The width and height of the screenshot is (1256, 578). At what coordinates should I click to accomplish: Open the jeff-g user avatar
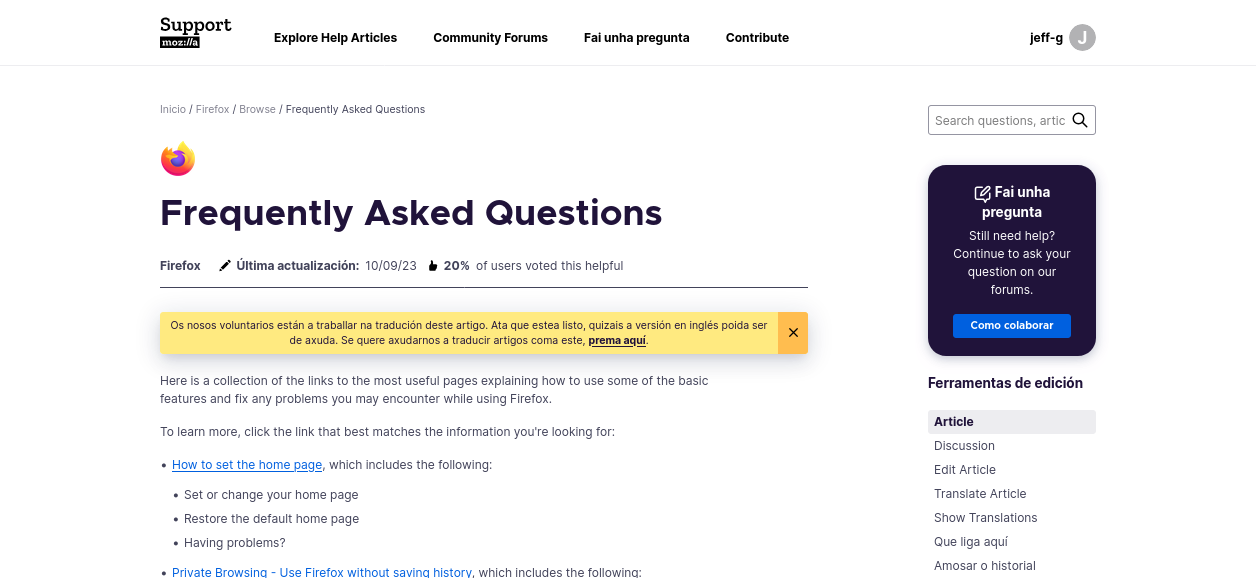[x=1082, y=38]
